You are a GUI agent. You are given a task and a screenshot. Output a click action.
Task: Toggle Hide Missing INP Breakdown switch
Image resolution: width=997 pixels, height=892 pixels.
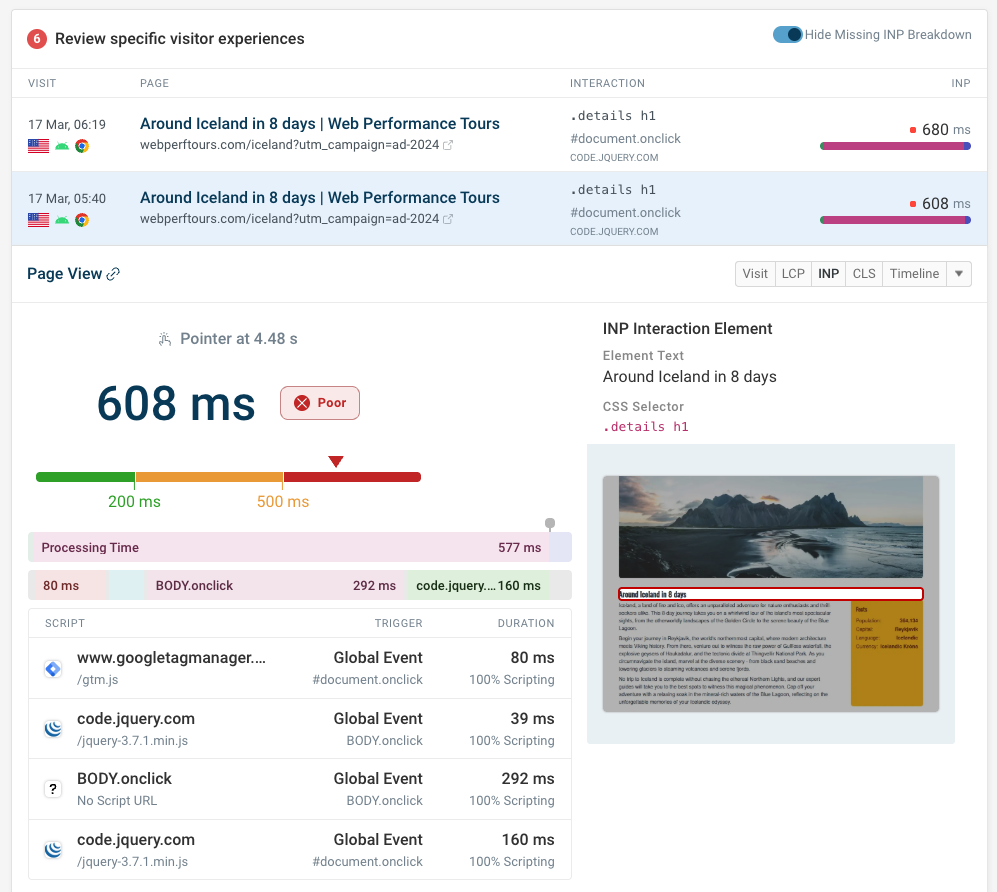pyautogui.click(x=788, y=35)
